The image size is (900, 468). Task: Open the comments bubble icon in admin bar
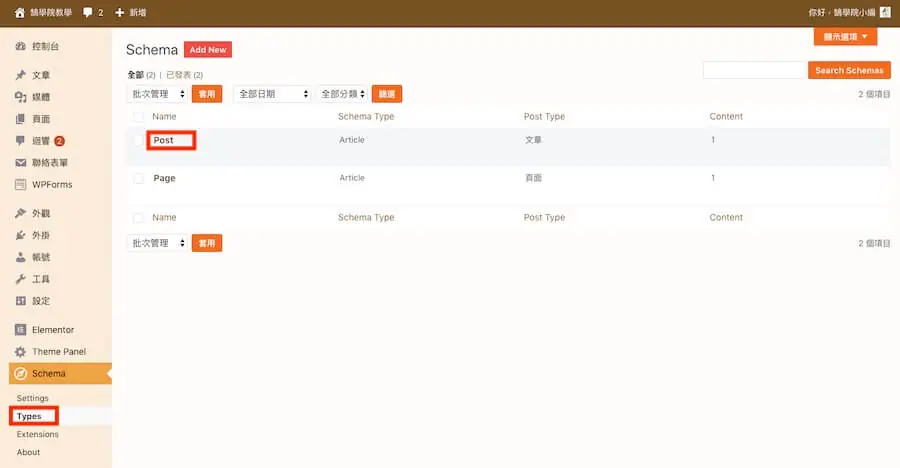[x=87, y=13]
